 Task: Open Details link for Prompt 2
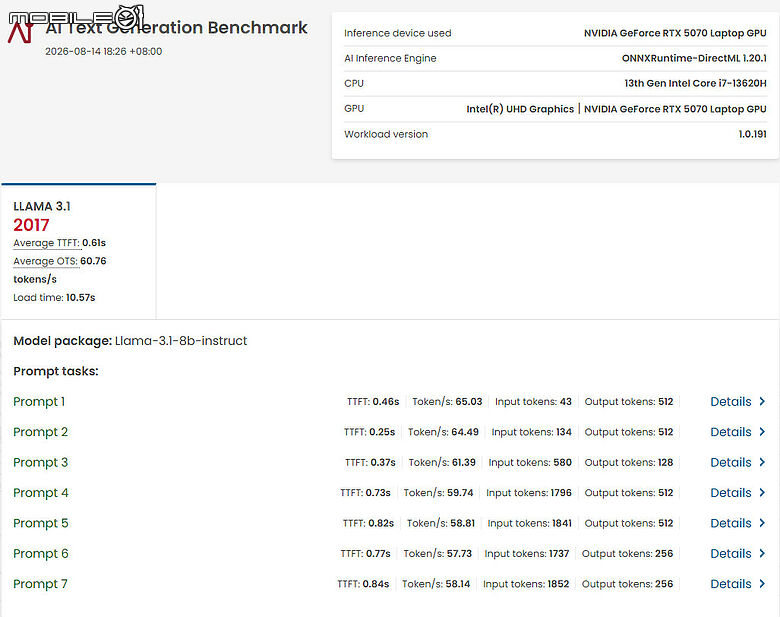[x=731, y=432]
